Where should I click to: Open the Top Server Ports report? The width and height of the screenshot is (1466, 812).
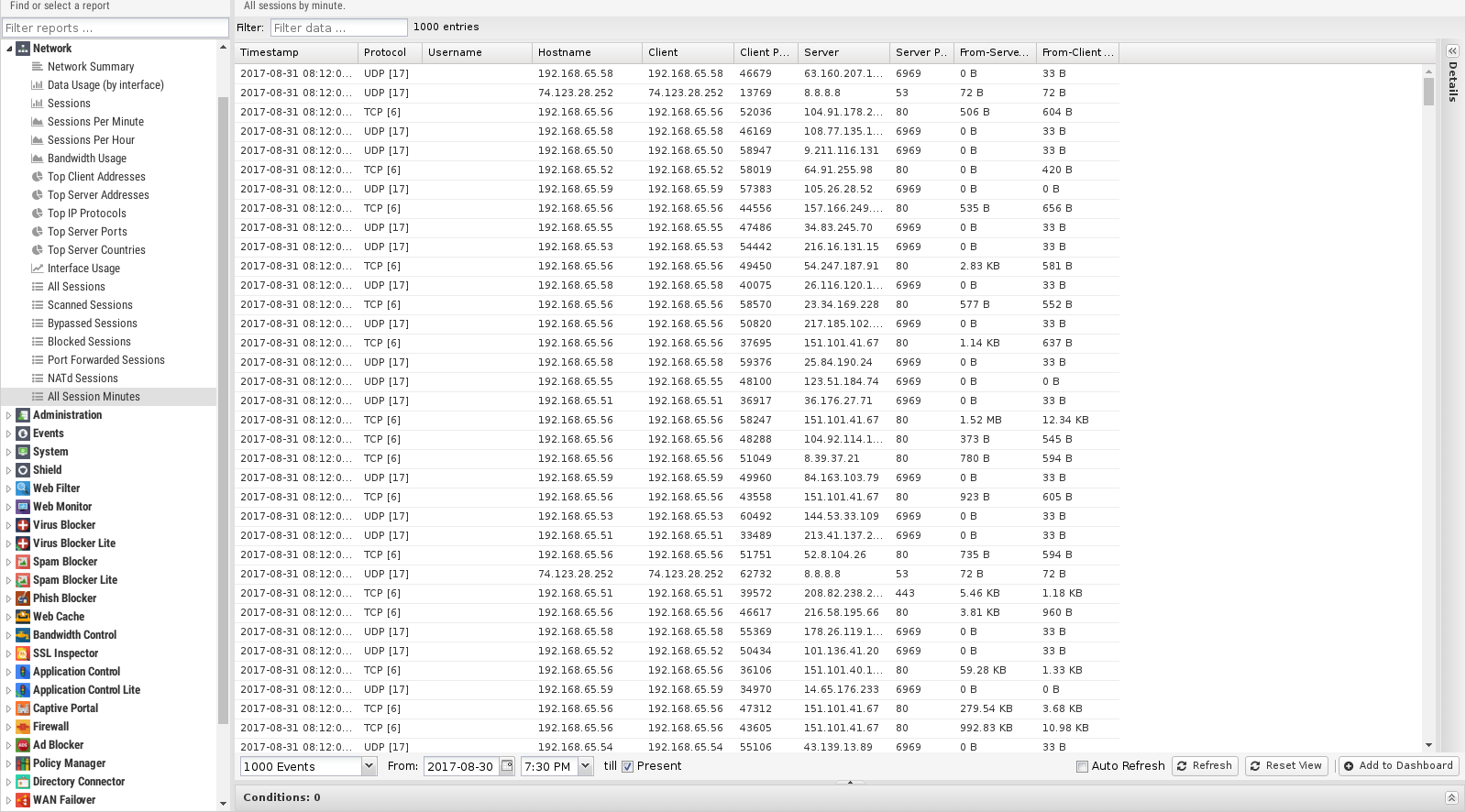point(87,232)
